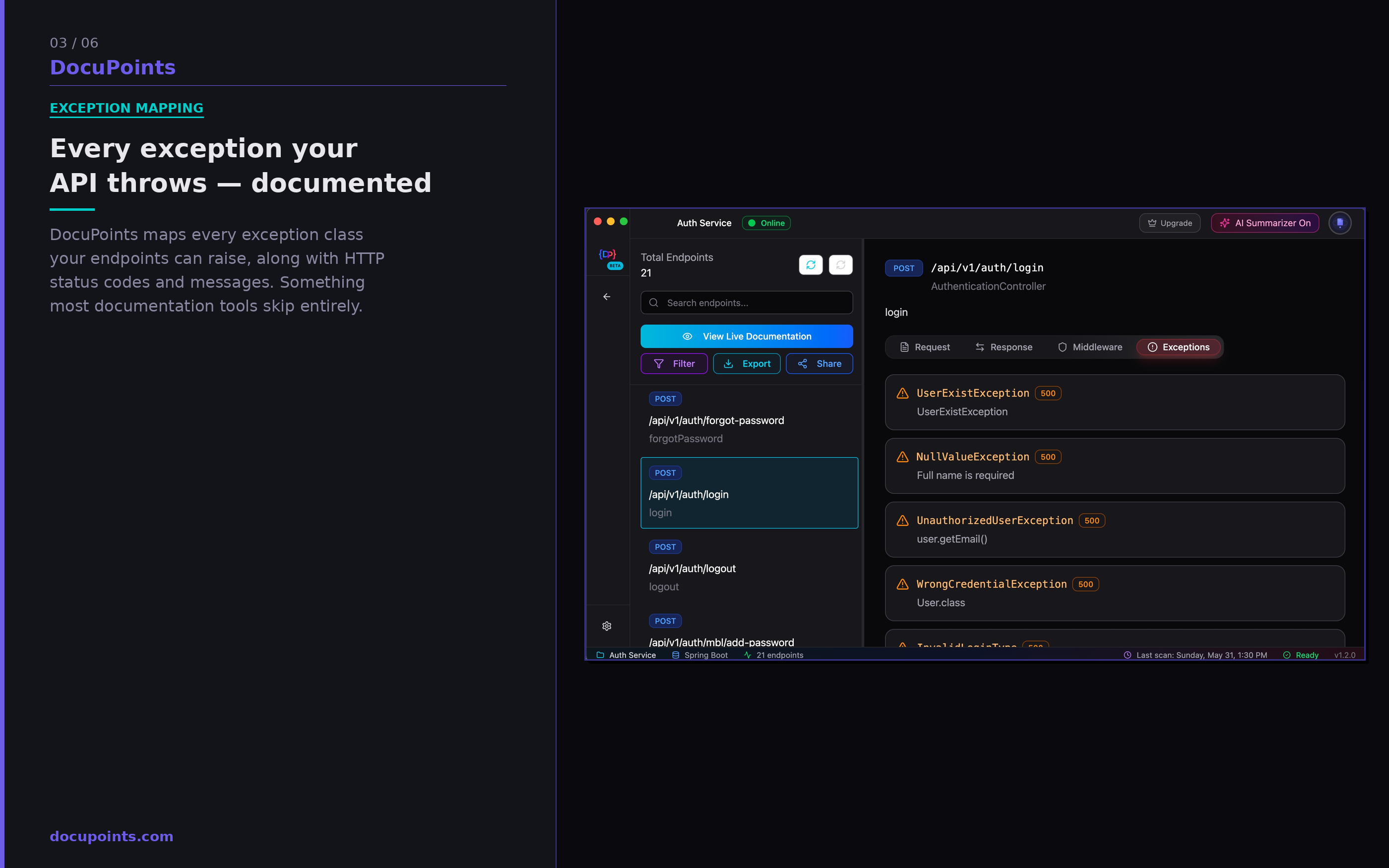The width and height of the screenshot is (1389, 868).
Task: Click the 500 badge on UnauthorizedUserException
Action: click(1092, 521)
